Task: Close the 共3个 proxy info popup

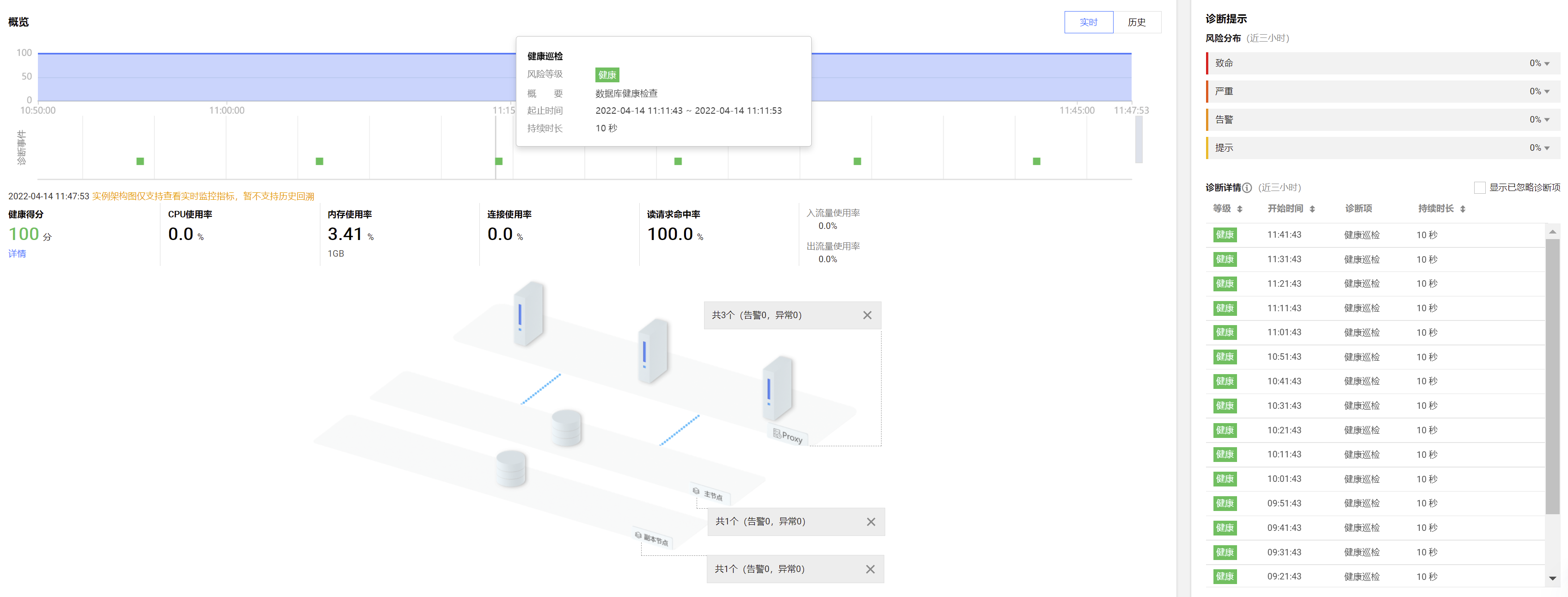Action: click(867, 315)
